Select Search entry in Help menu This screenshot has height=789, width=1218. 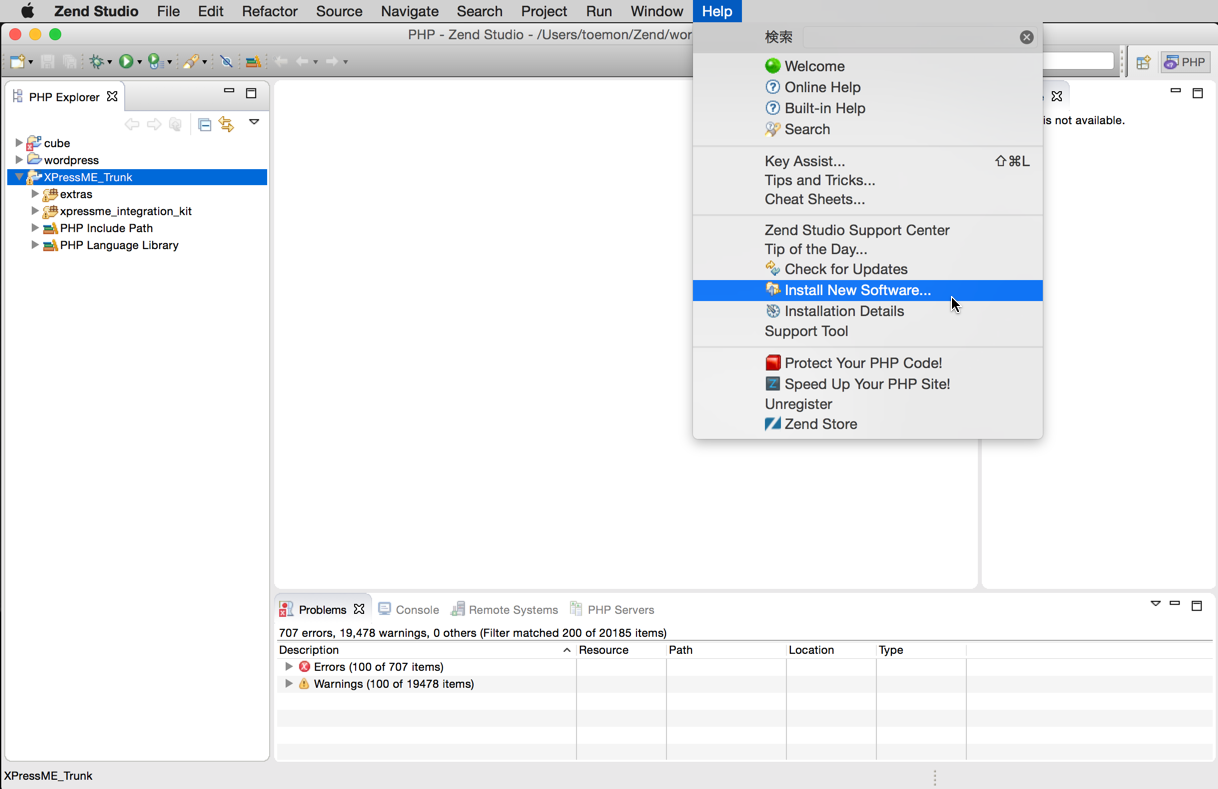[867, 129]
